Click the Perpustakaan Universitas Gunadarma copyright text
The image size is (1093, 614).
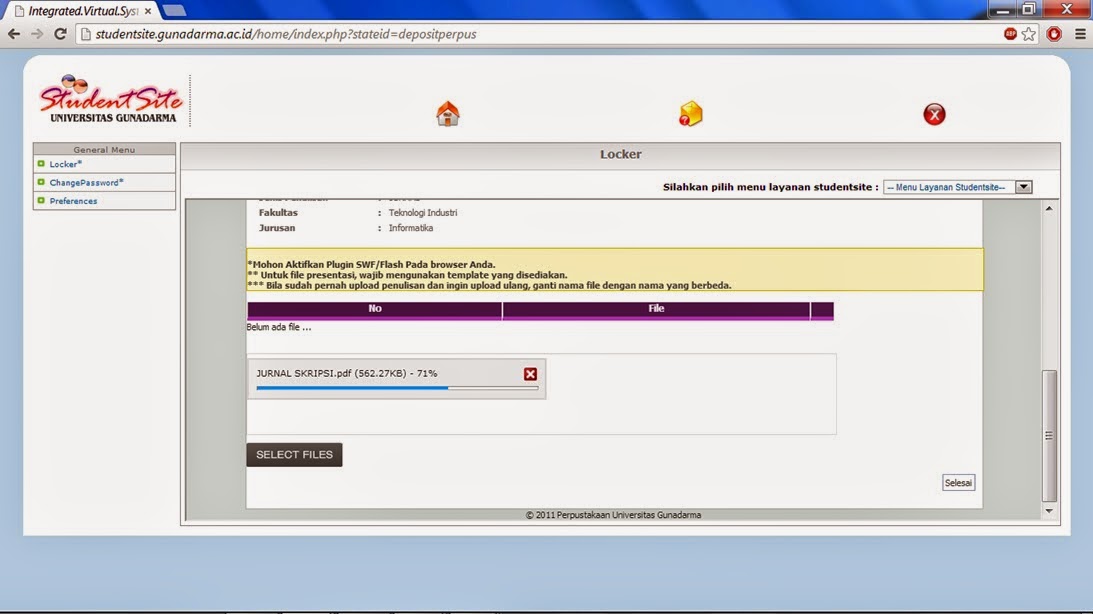[613, 515]
